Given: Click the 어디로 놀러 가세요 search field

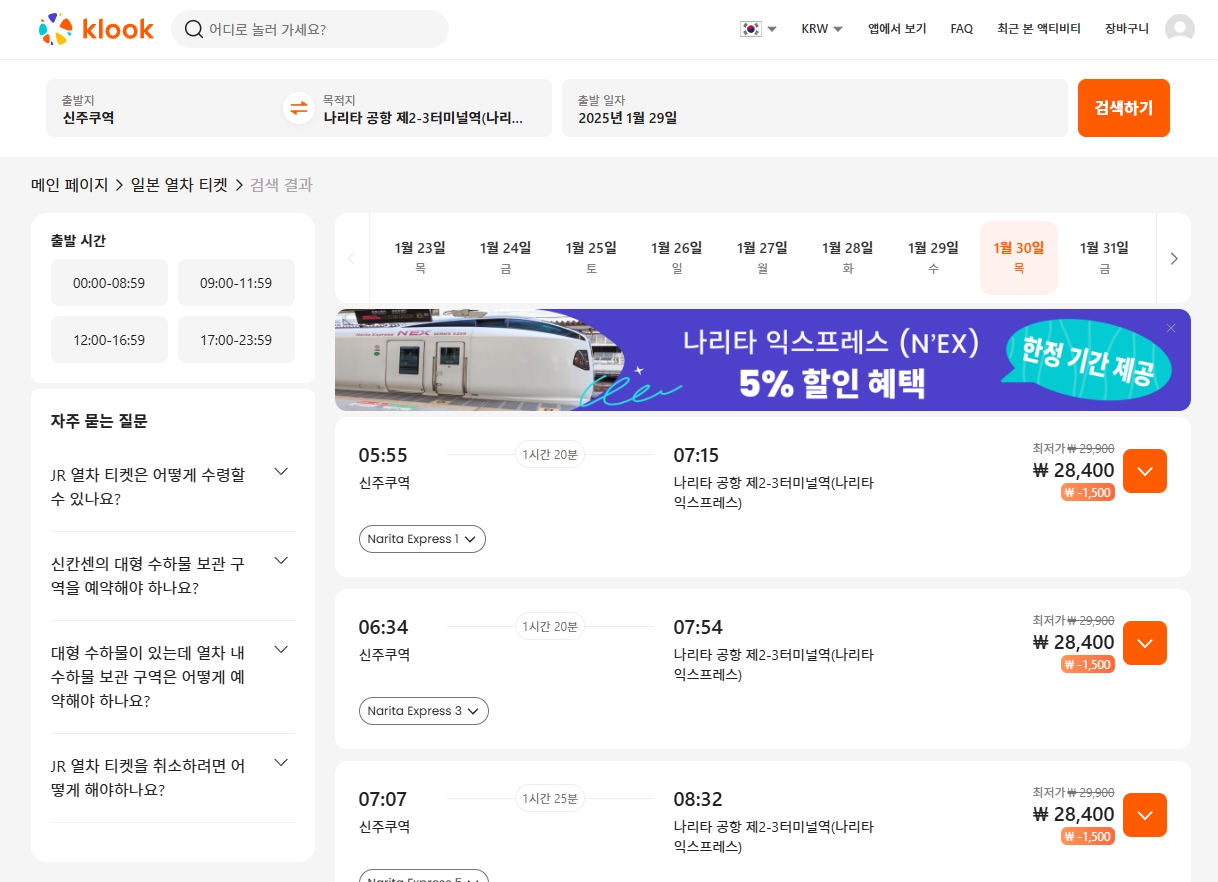Looking at the screenshot, I should 310,29.
